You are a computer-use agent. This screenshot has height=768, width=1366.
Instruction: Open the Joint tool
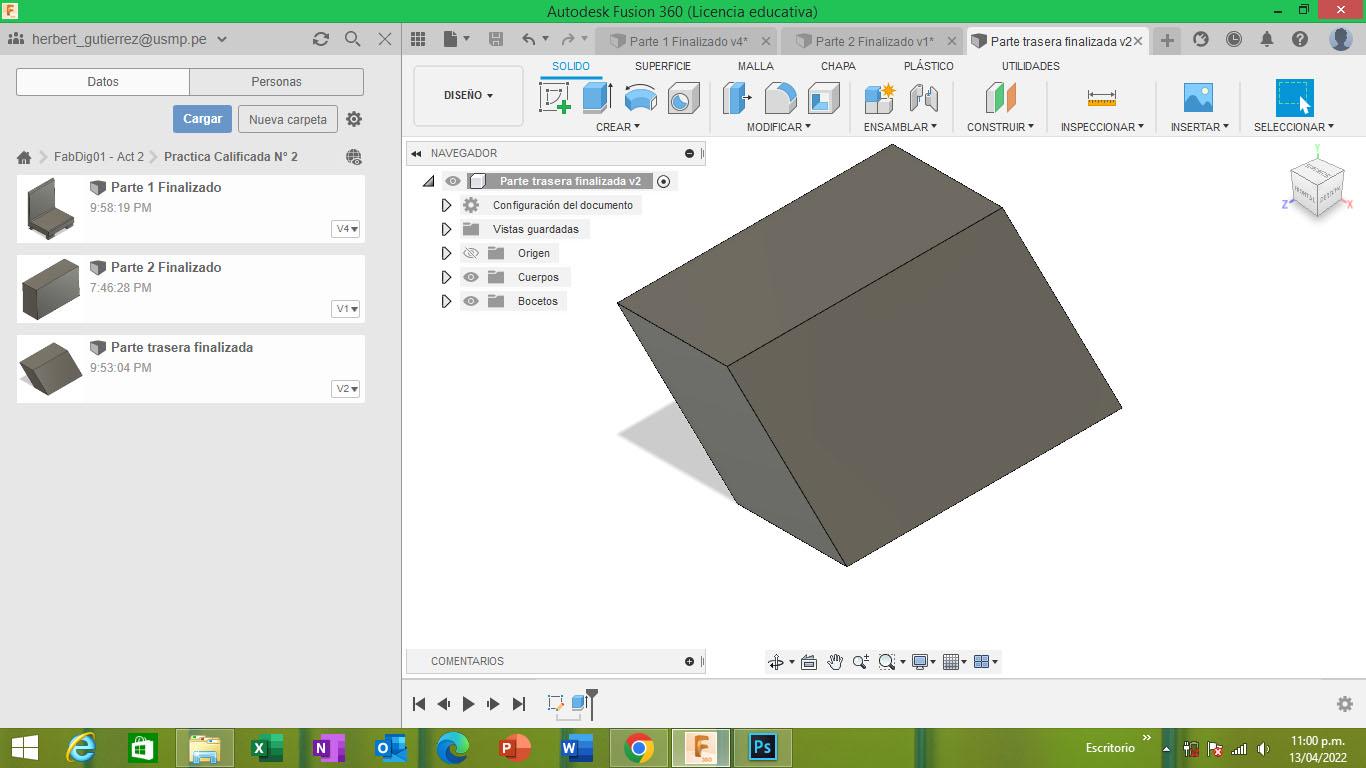(923, 98)
